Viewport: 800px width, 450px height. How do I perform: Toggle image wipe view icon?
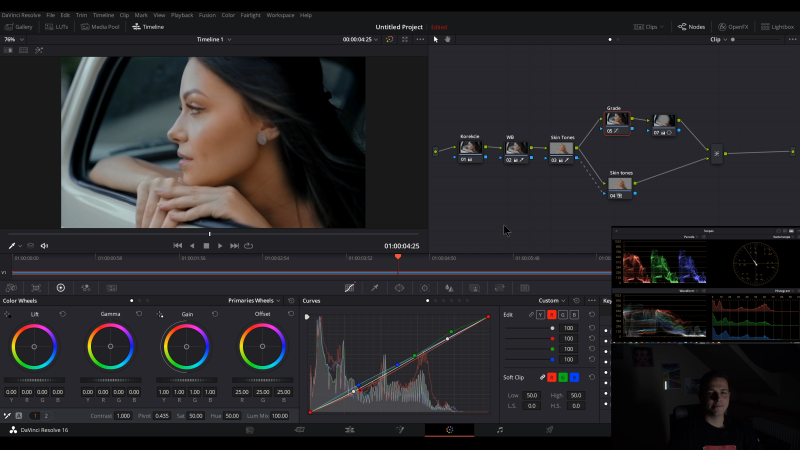tap(8, 50)
